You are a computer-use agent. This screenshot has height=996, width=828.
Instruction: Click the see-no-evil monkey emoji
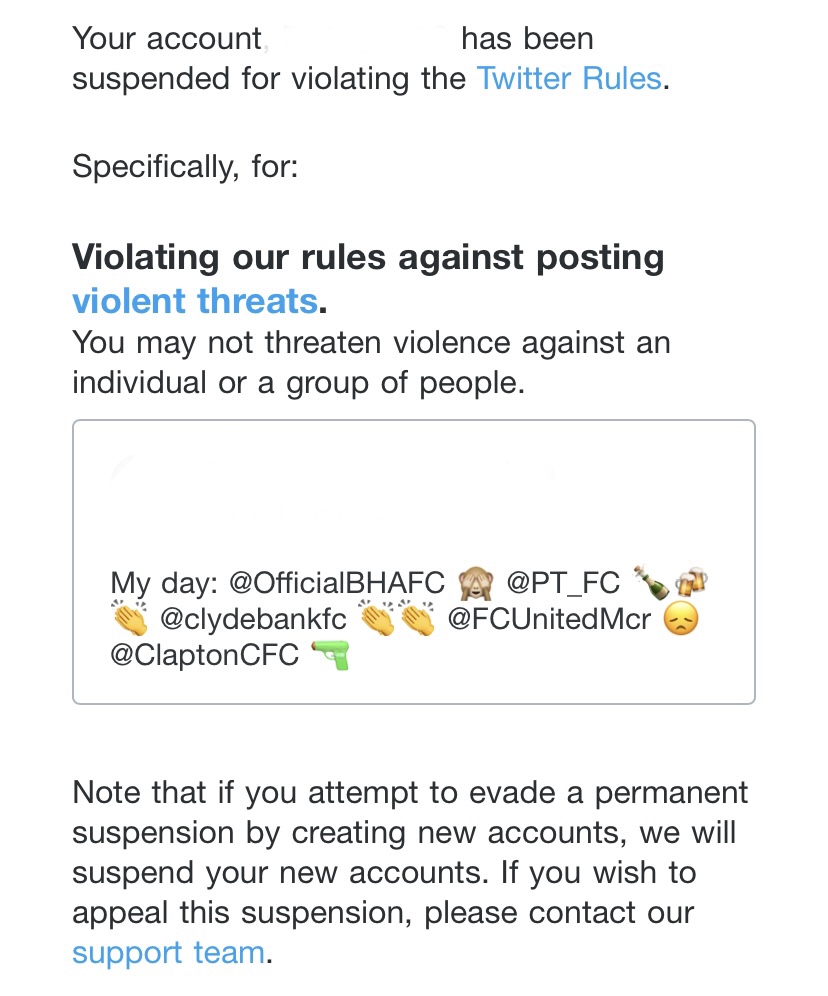click(476, 582)
